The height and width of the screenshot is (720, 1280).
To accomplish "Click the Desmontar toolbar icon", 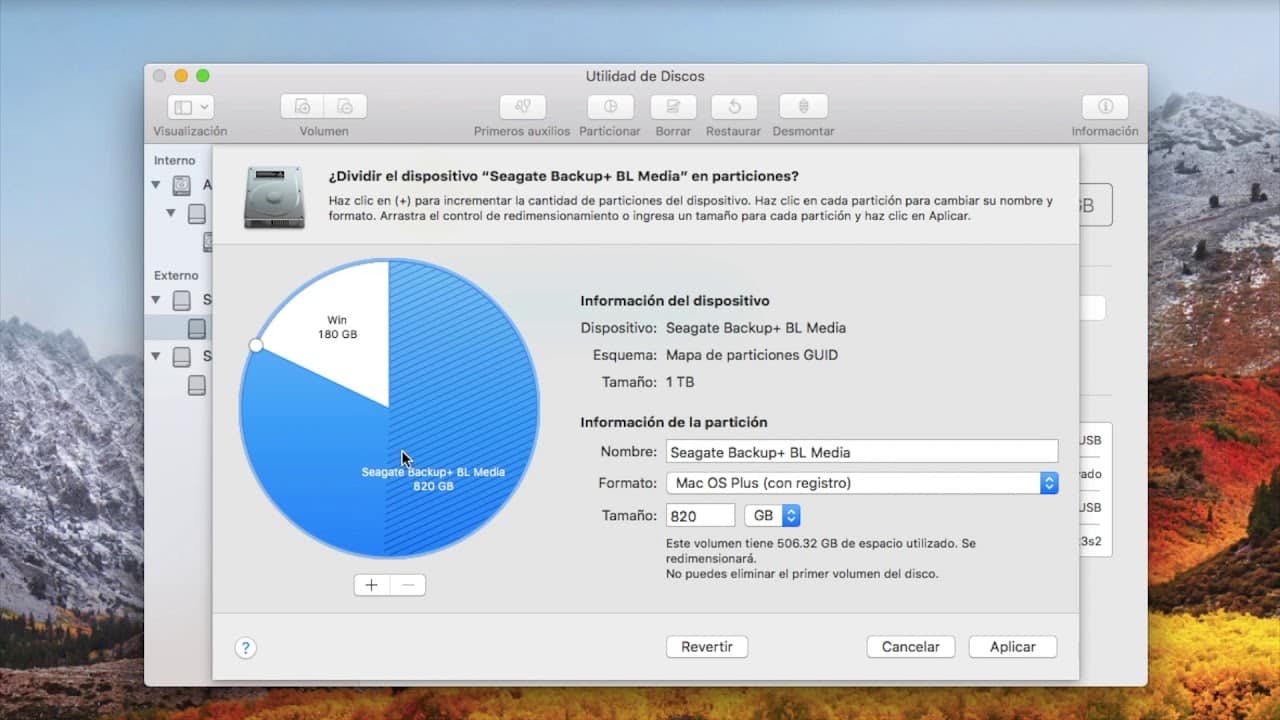I will pos(803,106).
